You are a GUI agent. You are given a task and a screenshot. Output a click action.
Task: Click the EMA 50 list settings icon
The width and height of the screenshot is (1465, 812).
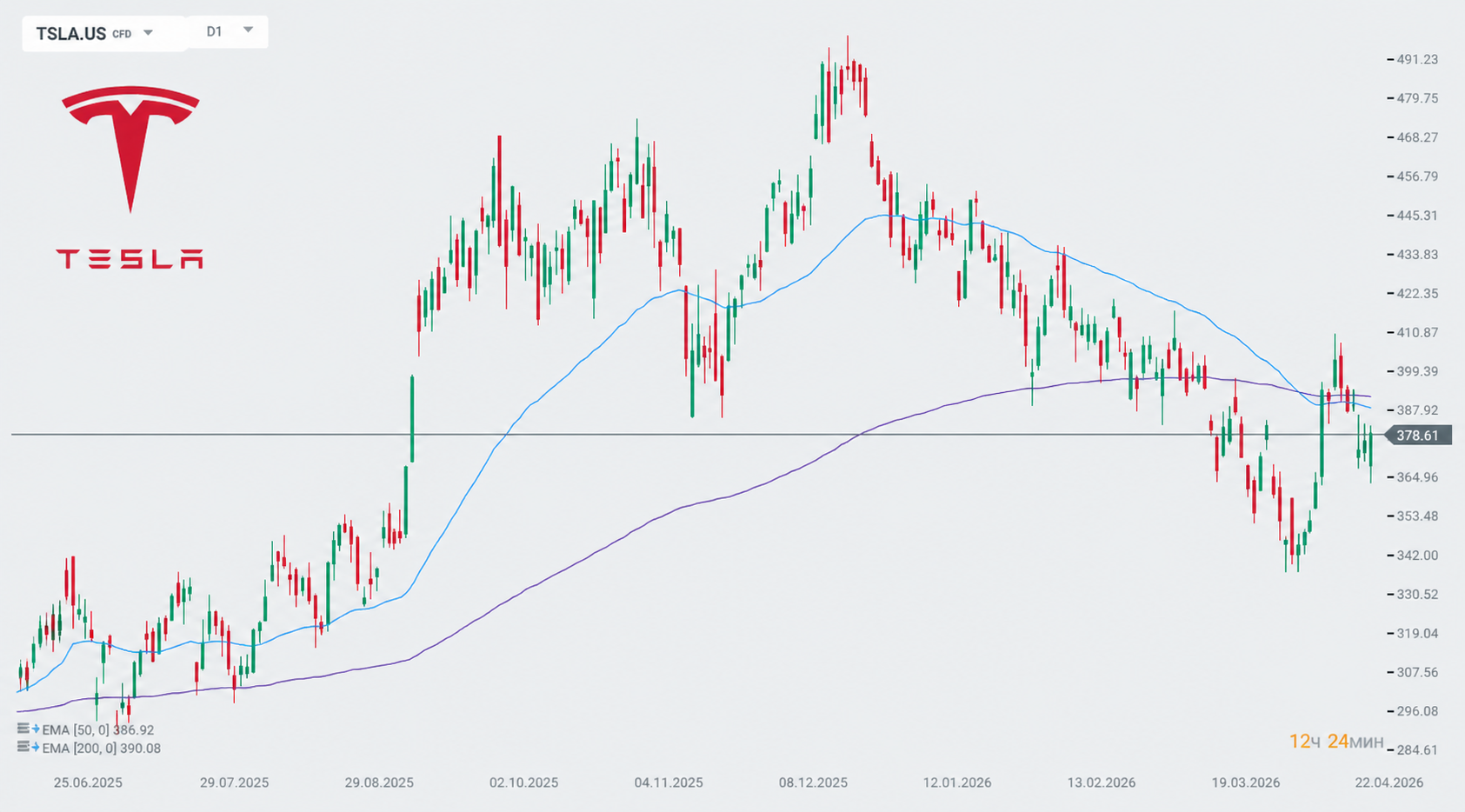click(23, 729)
